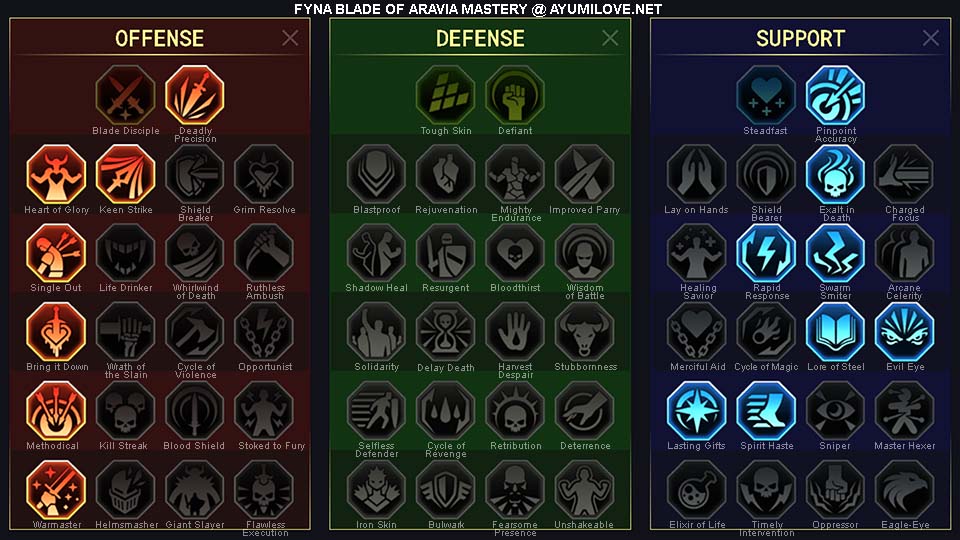Select the Lore of Steel mastery
Viewport: 960px width, 540px height.
835,332
